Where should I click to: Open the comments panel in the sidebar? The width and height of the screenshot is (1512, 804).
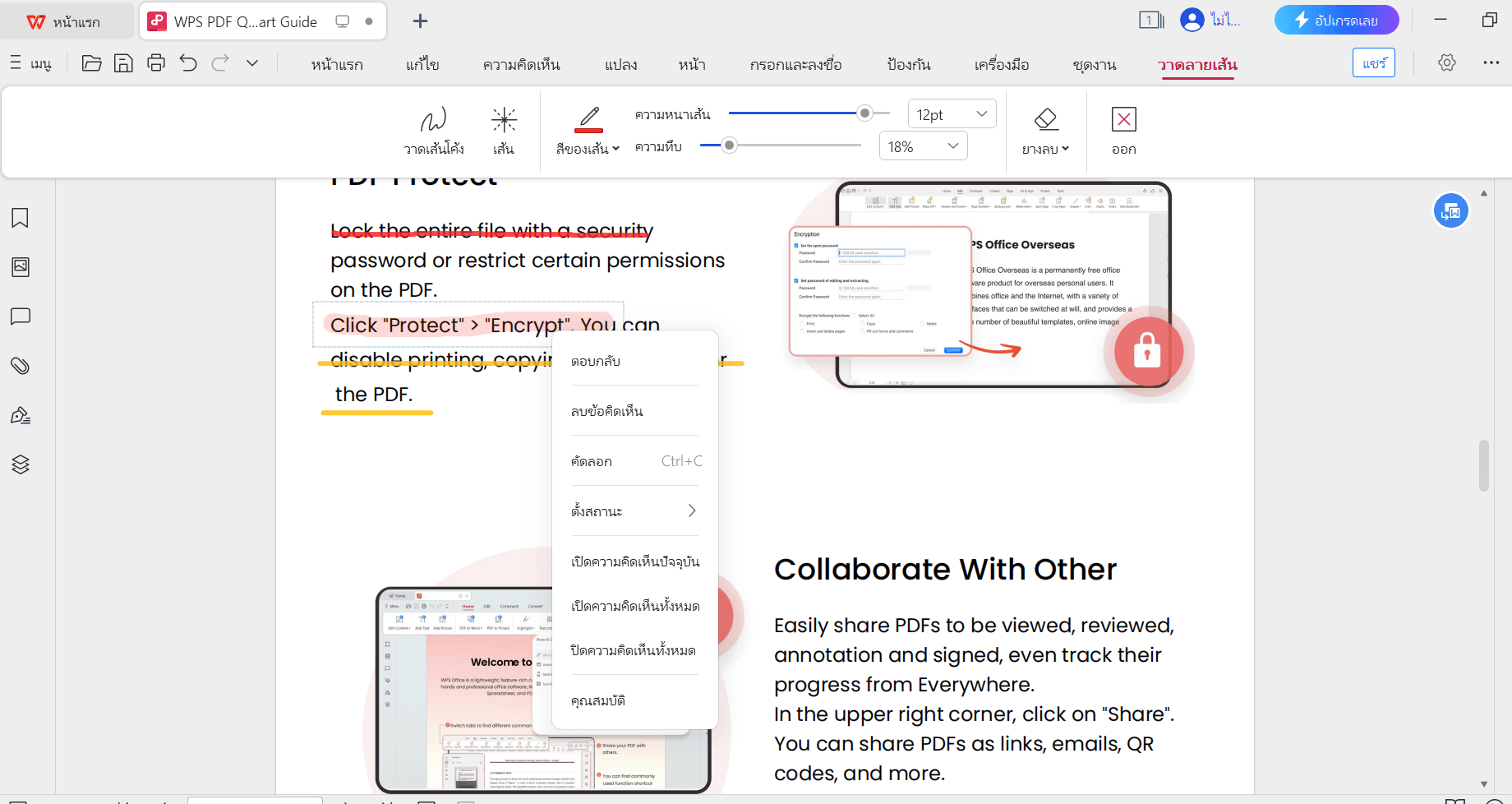tap(21, 317)
